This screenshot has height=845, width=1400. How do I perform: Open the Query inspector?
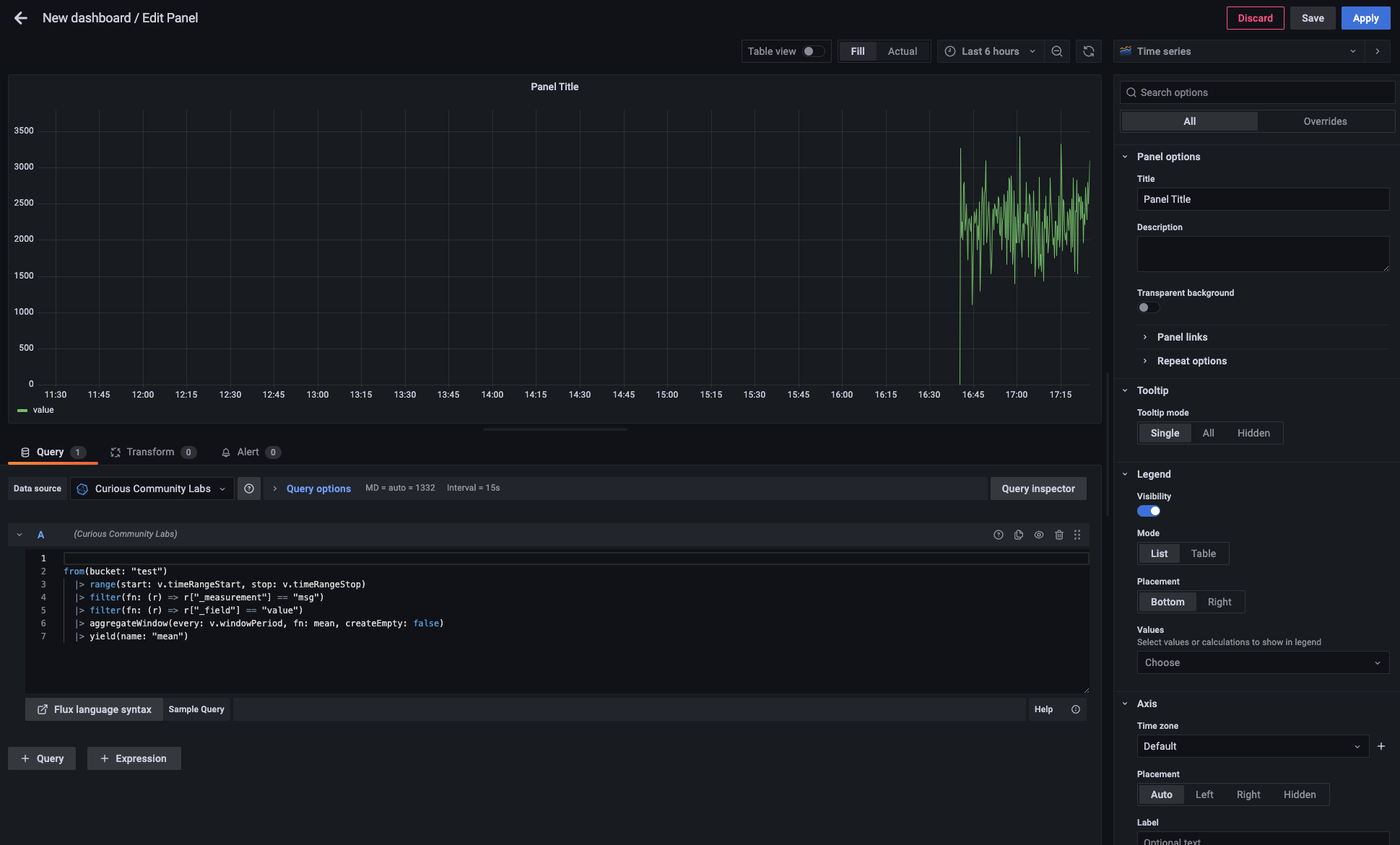(1038, 489)
